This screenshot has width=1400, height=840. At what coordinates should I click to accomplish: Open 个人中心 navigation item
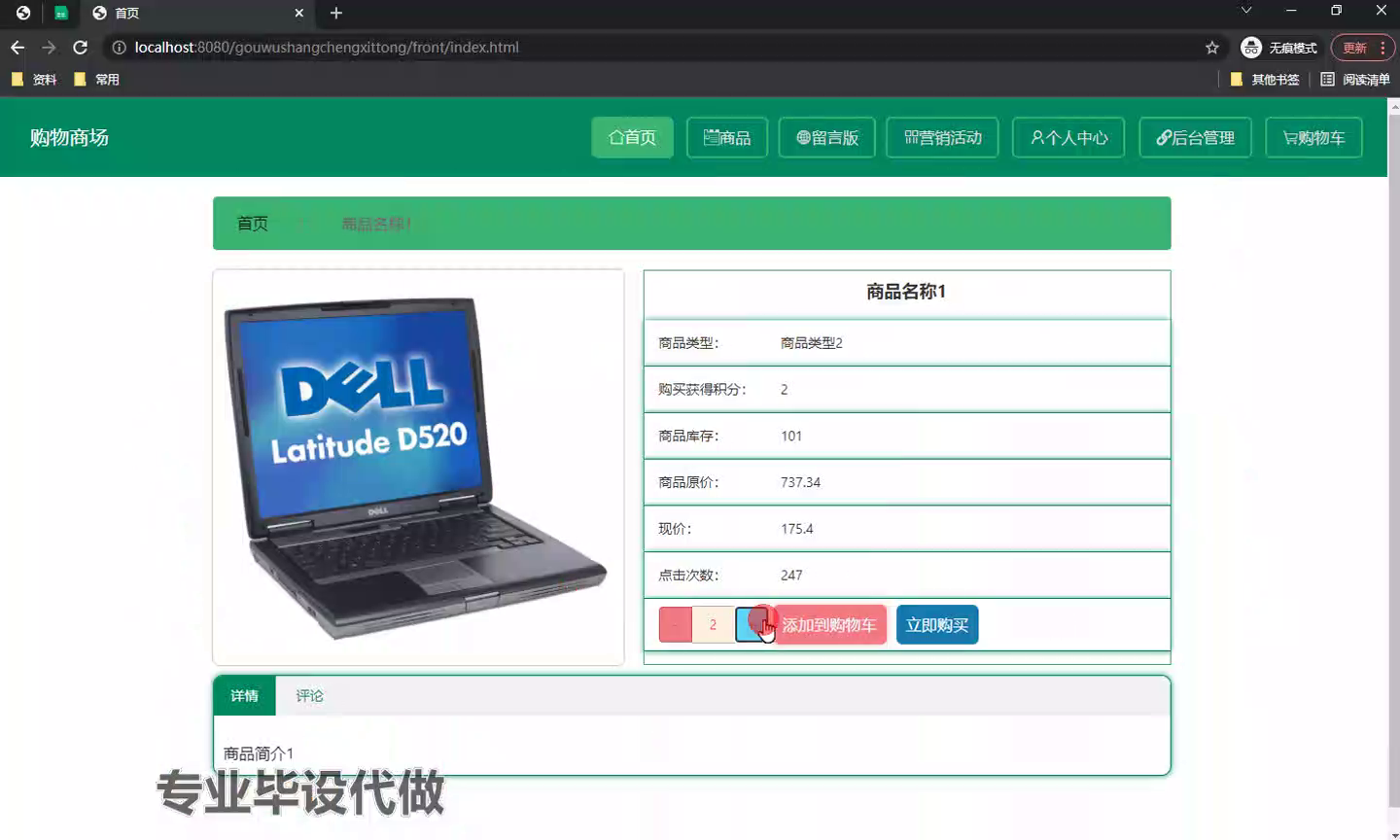tap(1068, 137)
